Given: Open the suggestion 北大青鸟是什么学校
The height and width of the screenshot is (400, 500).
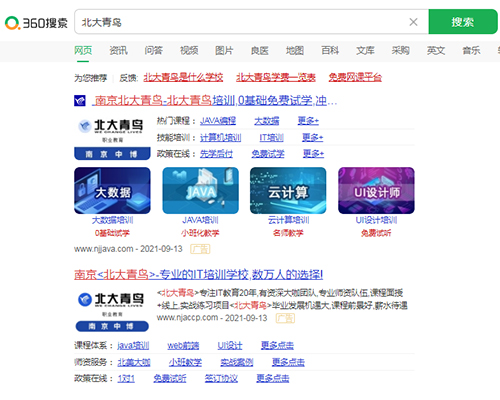Looking at the screenshot, I should (183, 78).
